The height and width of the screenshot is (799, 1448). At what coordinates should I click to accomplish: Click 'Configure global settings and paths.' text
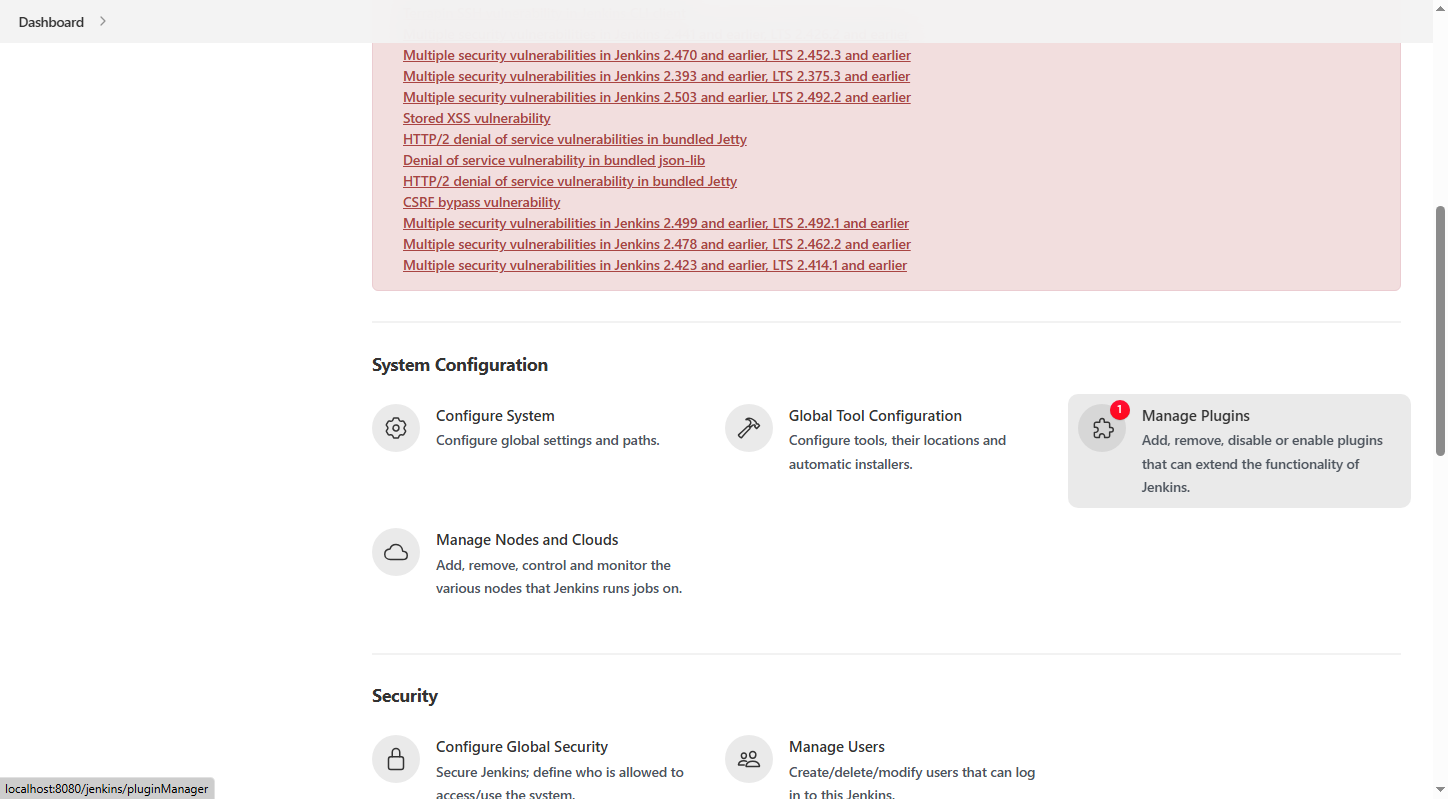click(x=548, y=440)
